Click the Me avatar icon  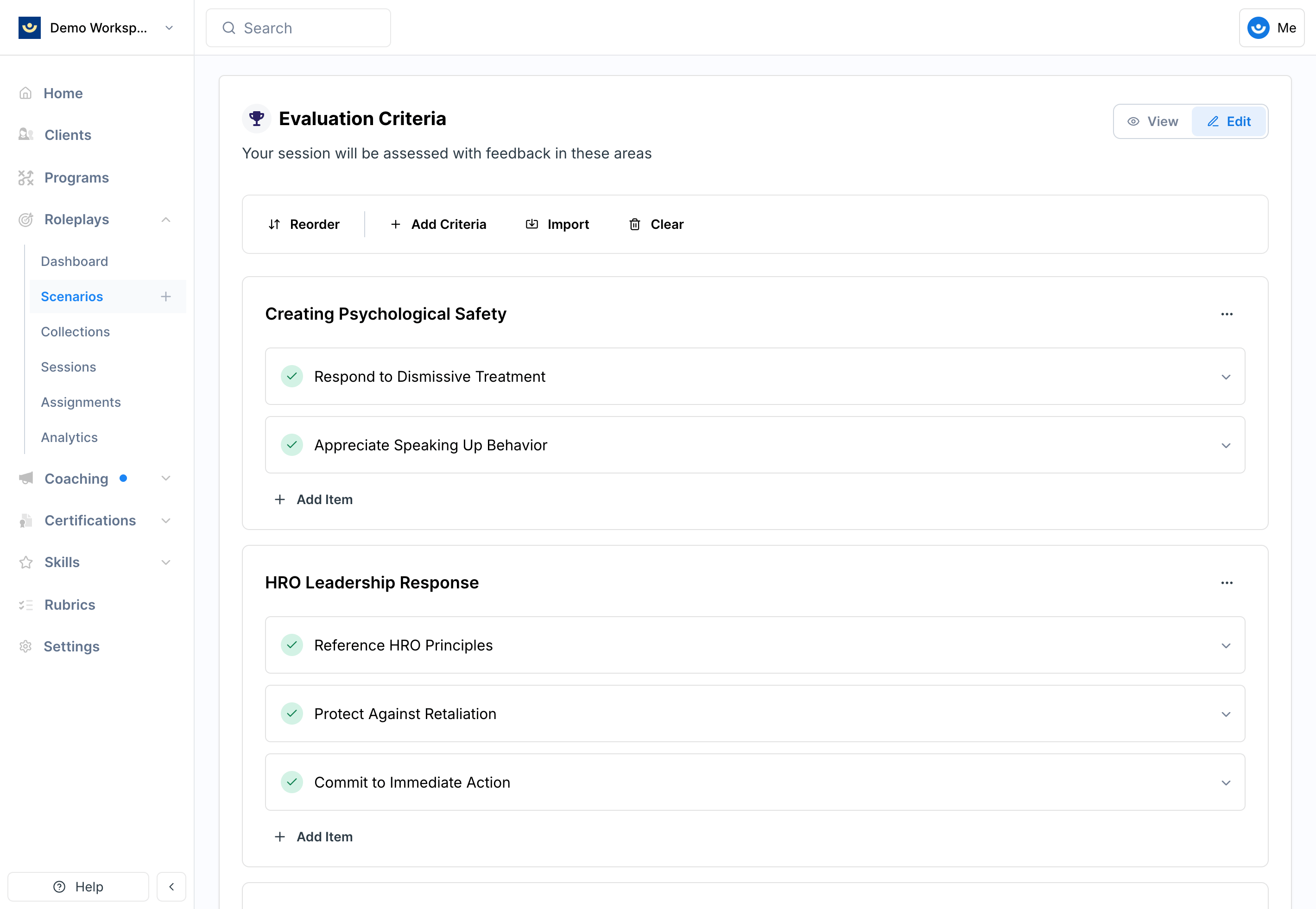pos(1258,28)
